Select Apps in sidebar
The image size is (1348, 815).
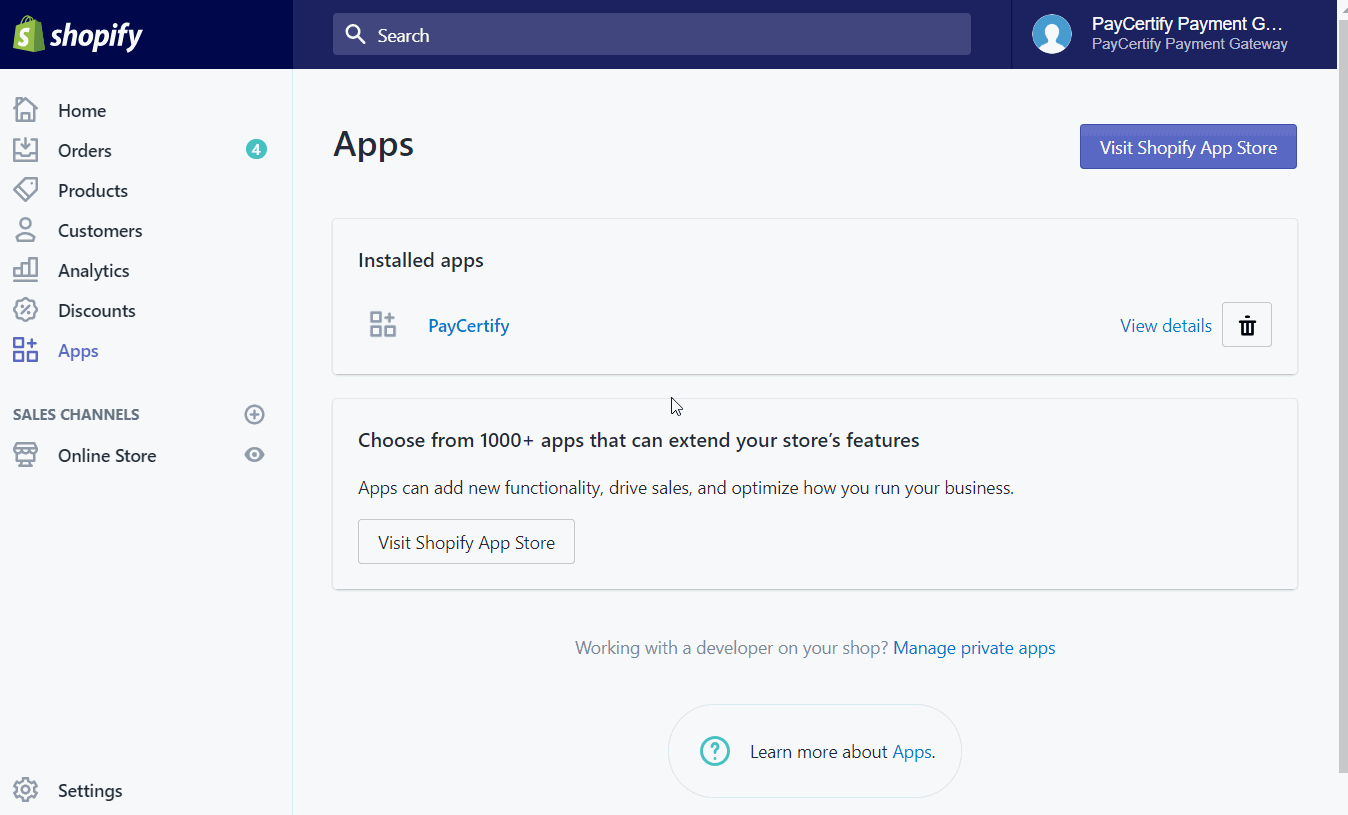[78, 351]
